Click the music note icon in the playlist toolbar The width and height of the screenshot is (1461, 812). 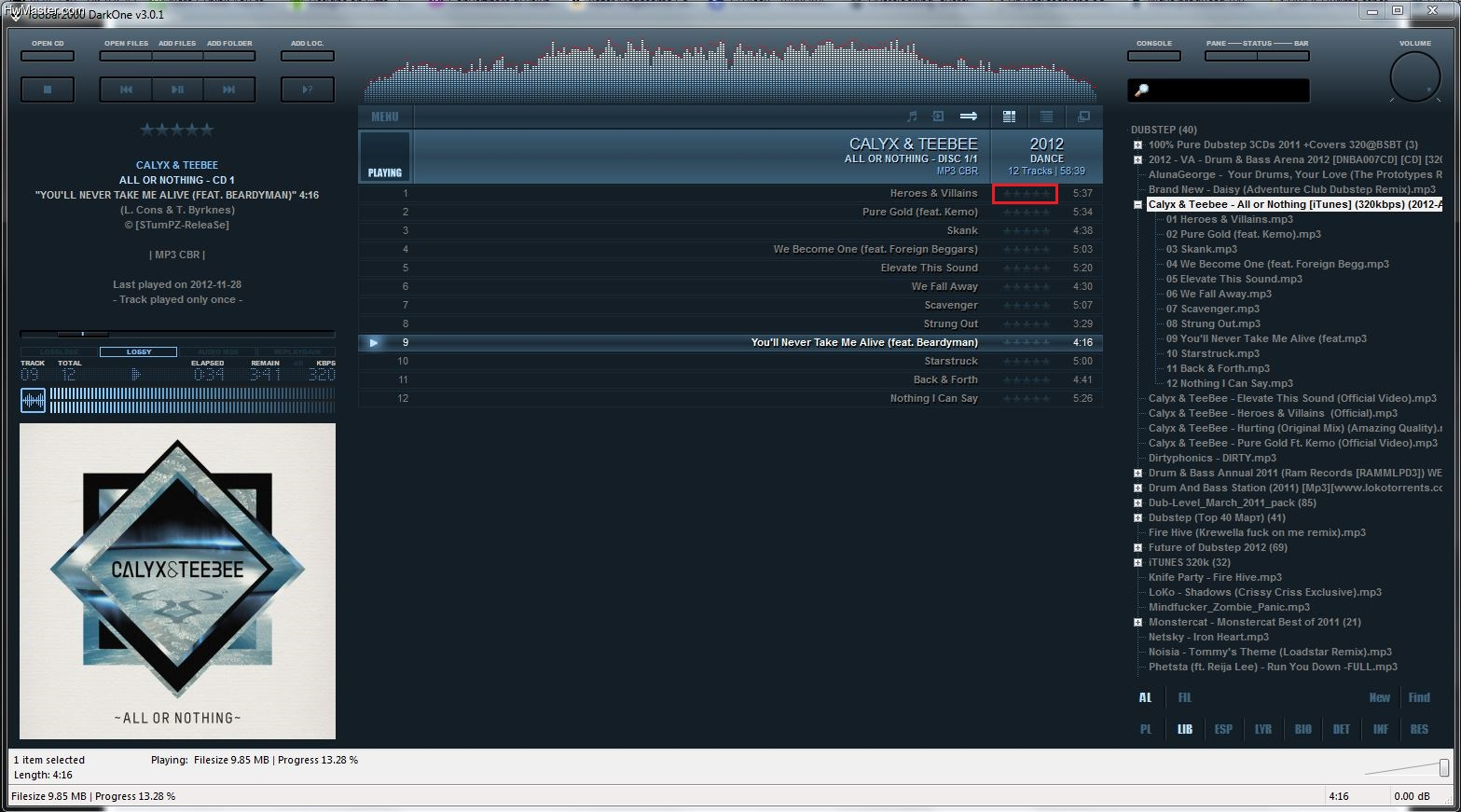(912, 117)
